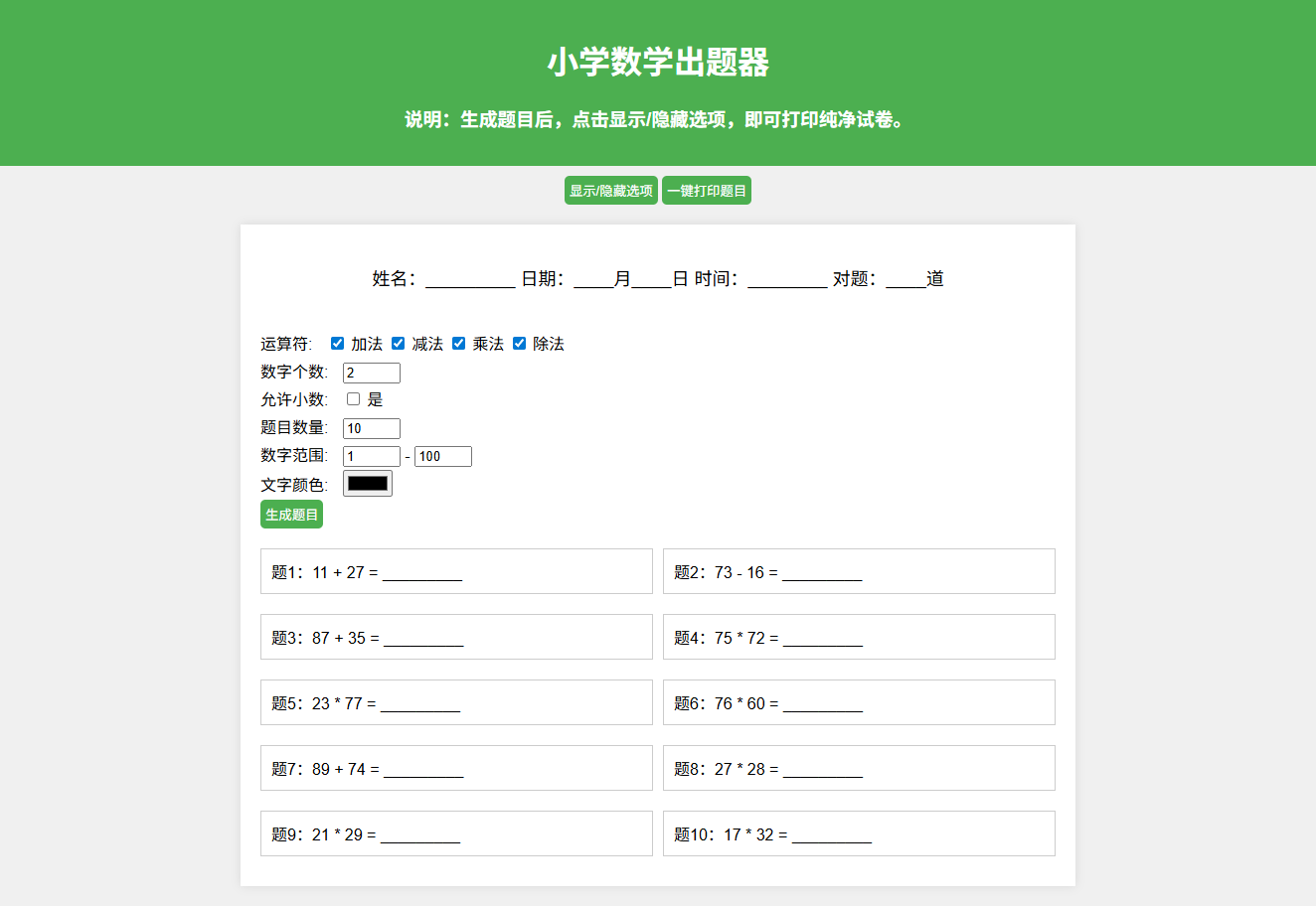Viewport: 1316px width, 906px height.
Task: Open the 文字颜色 color picker
Action: pyautogui.click(x=367, y=484)
